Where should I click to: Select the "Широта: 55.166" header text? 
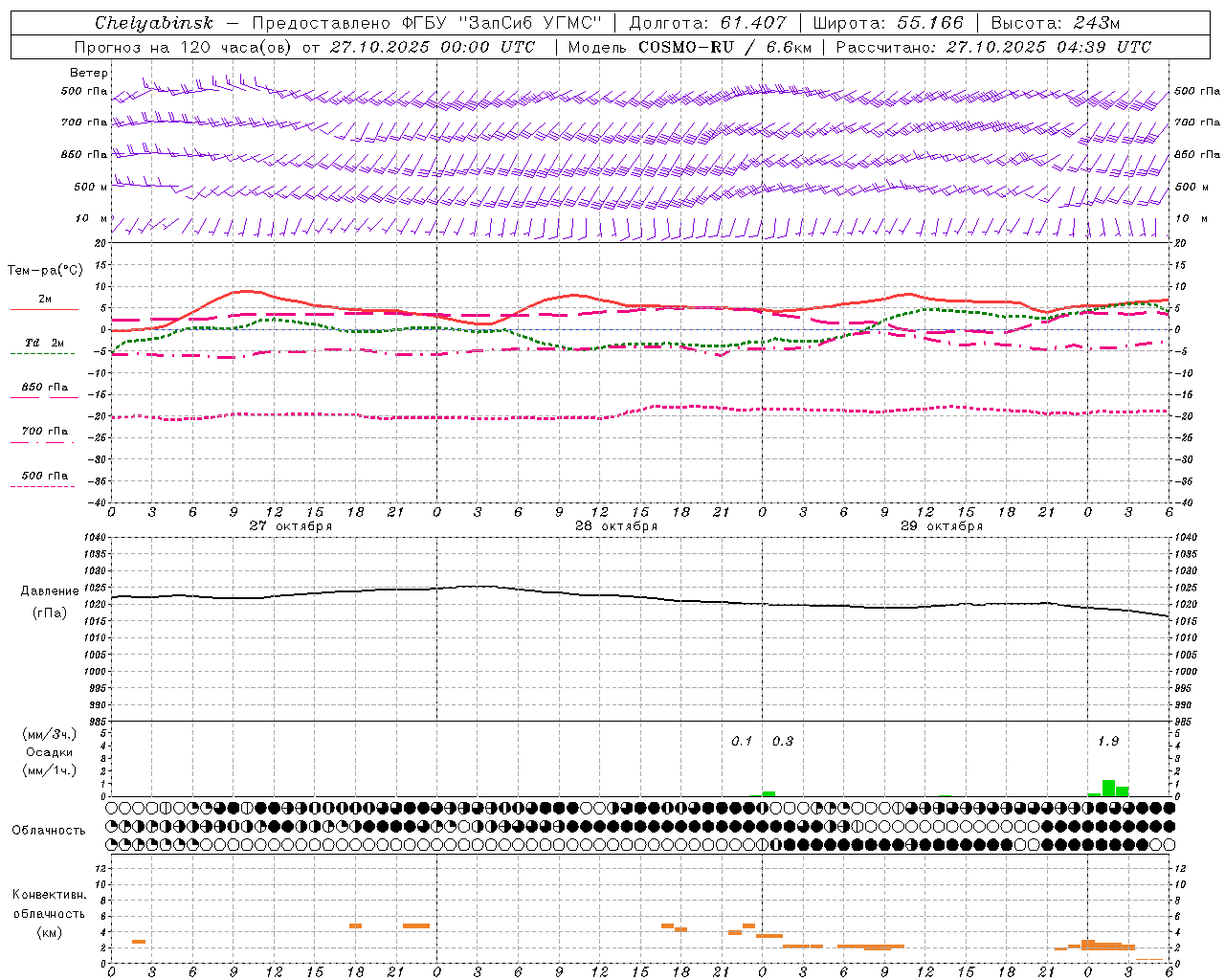coord(888,23)
